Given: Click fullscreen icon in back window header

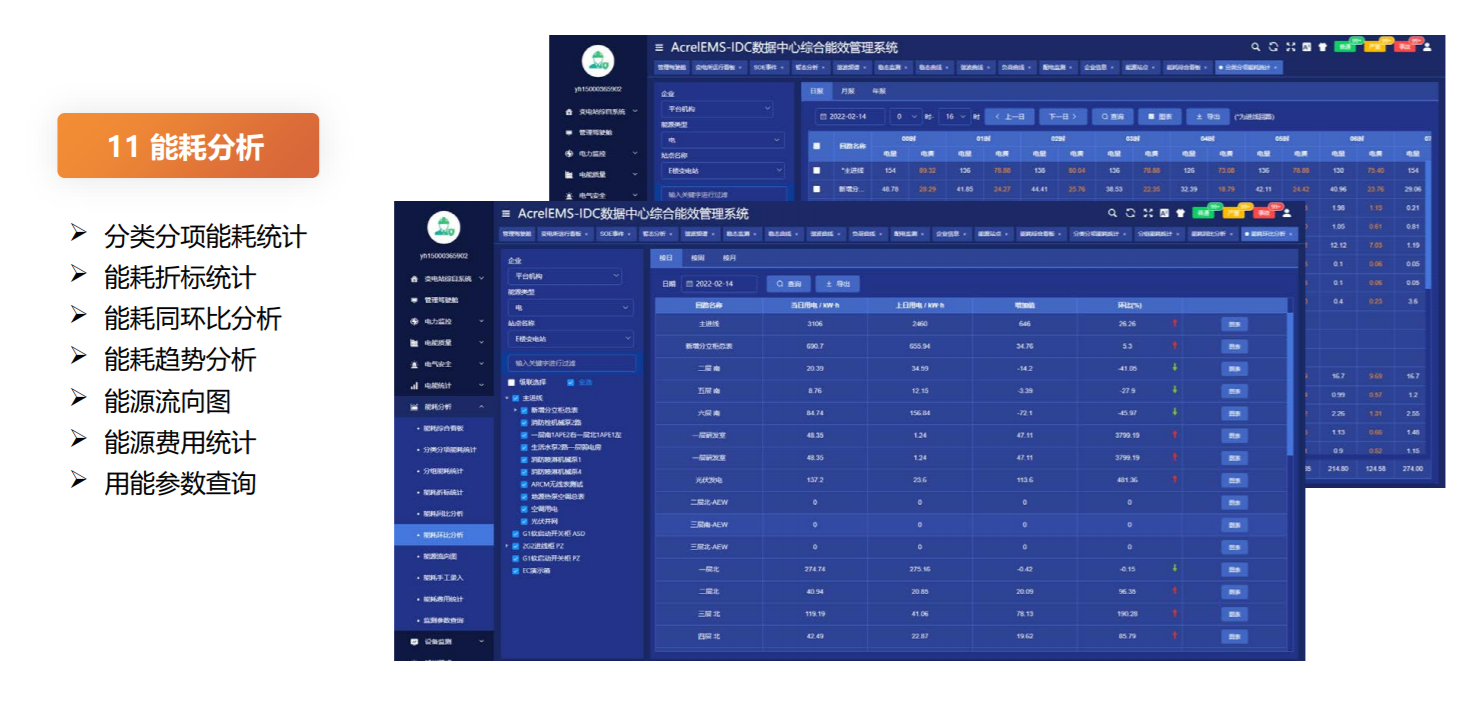Looking at the screenshot, I should [1290, 46].
